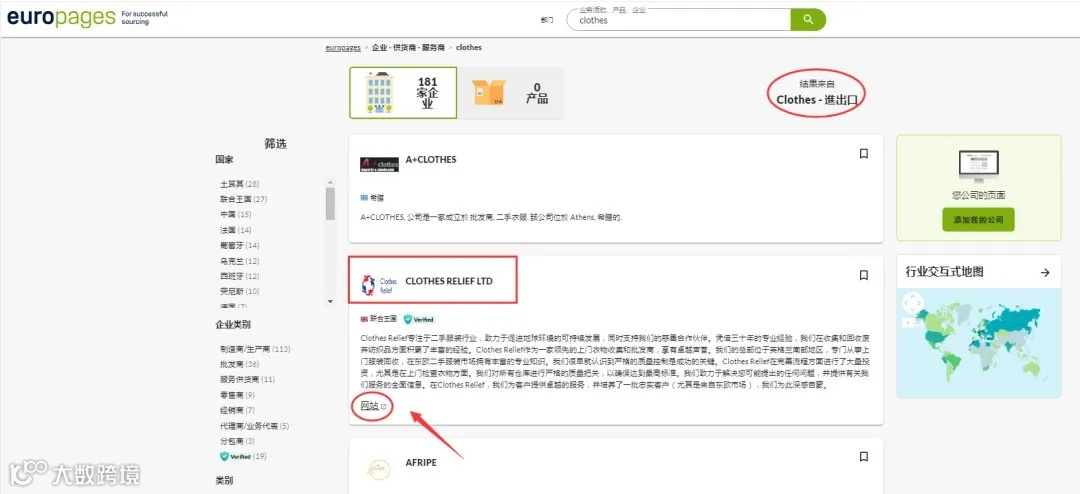Click the country list scrollbar thumb
This screenshot has height=494, width=1080.
(x=330, y=203)
